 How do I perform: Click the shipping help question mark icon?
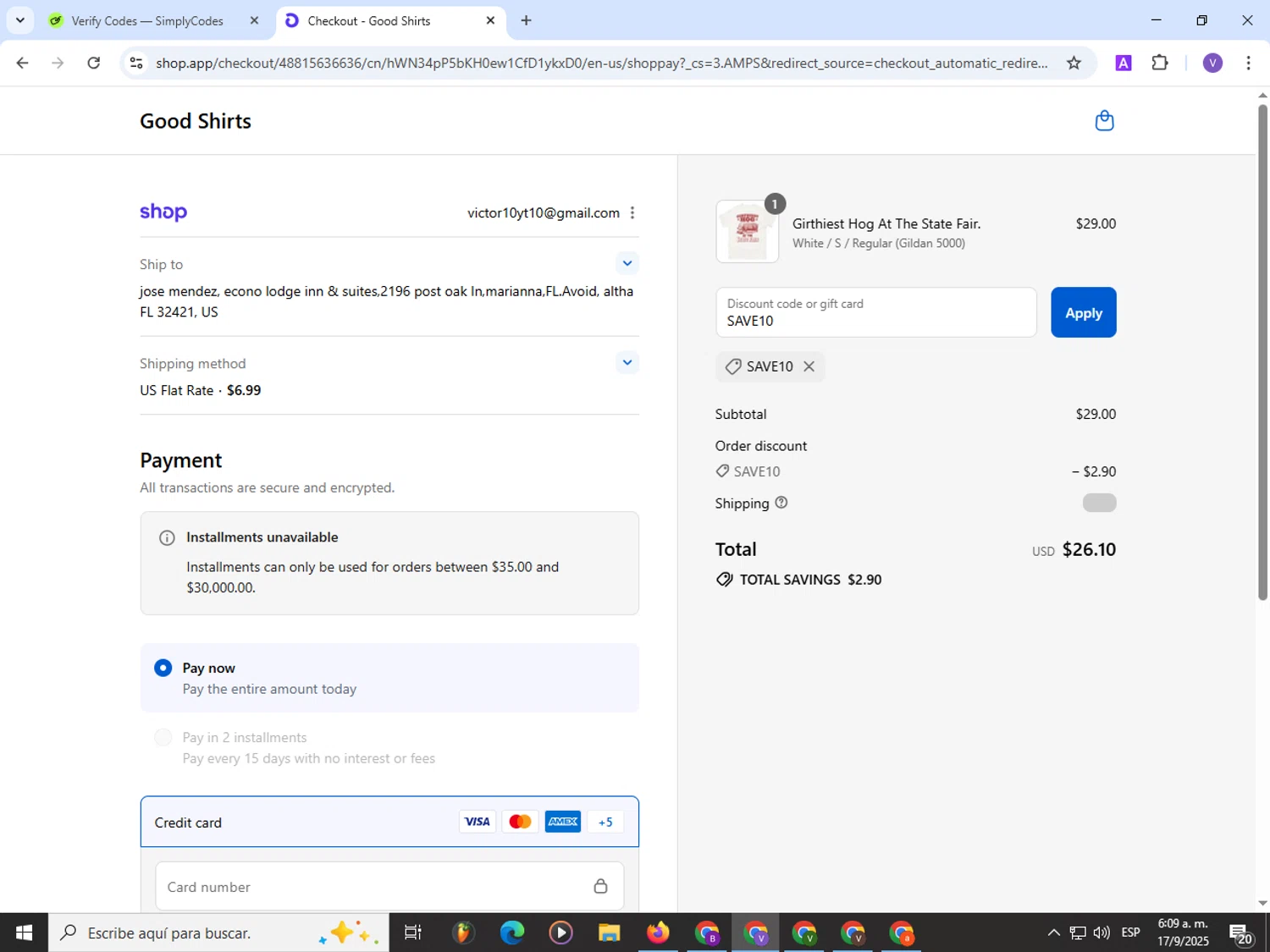coord(781,503)
